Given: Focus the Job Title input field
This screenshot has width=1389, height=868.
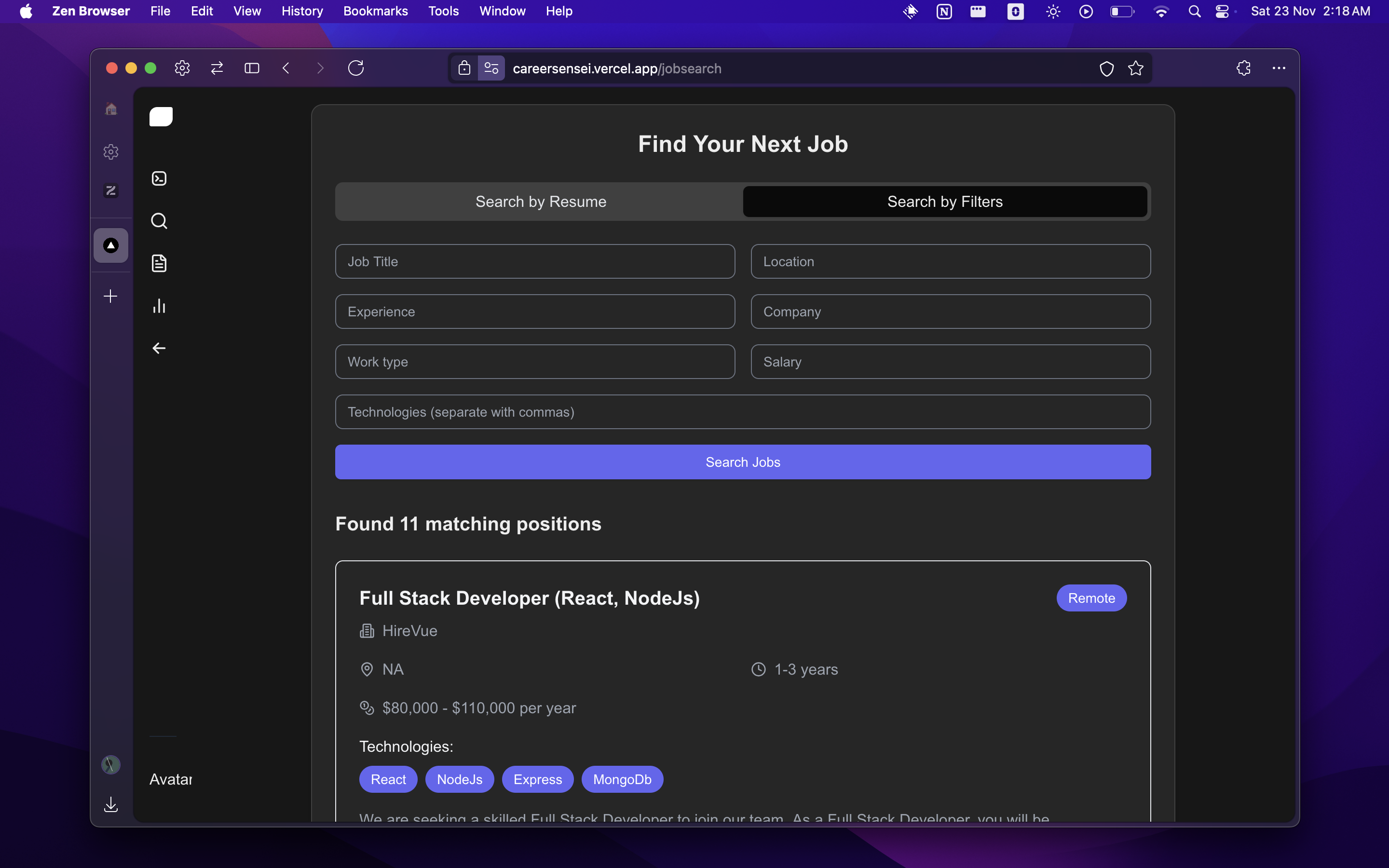Looking at the screenshot, I should [x=534, y=262].
